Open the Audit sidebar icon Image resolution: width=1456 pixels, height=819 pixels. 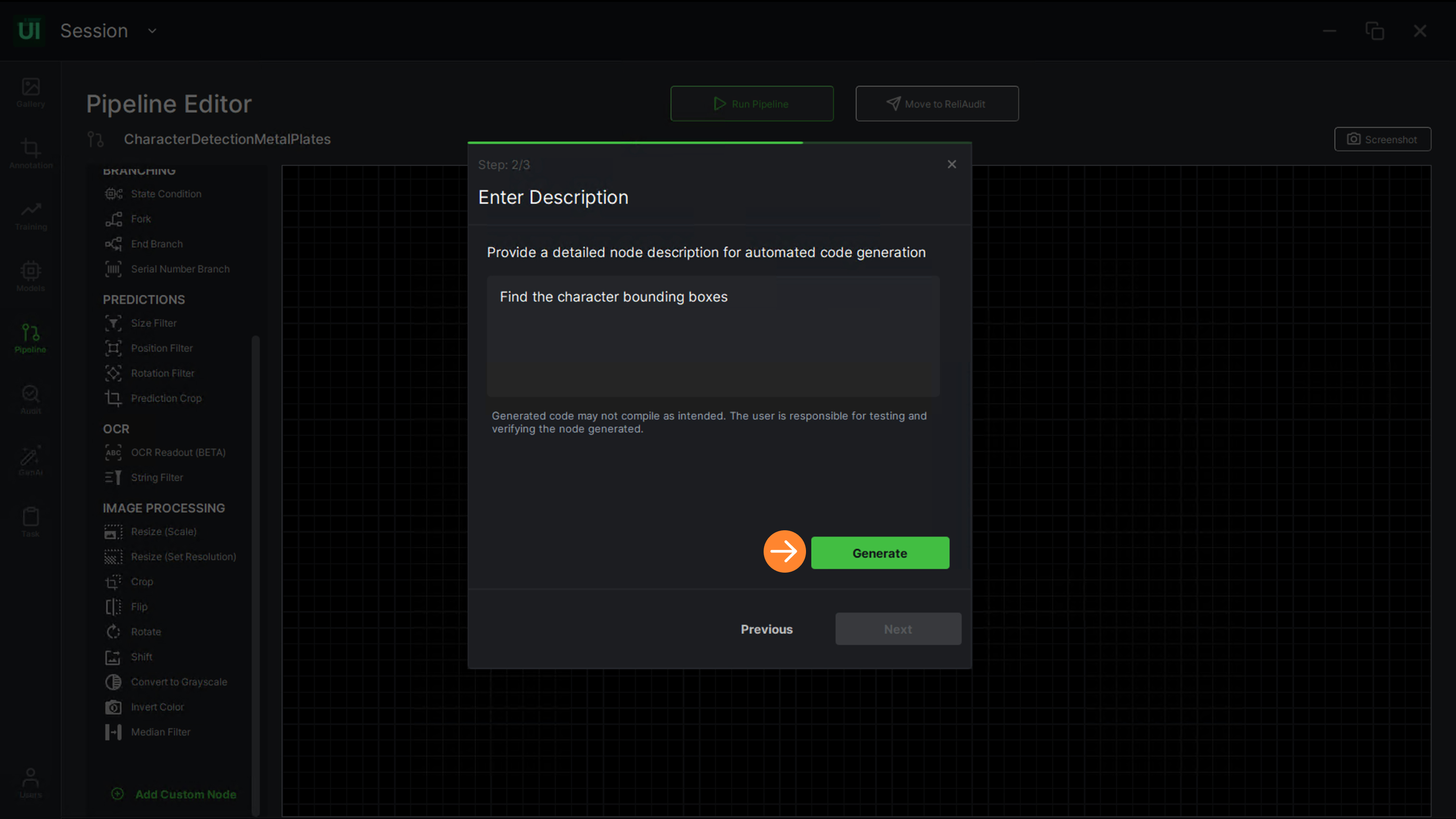pyautogui.click(x=30, y=399)
